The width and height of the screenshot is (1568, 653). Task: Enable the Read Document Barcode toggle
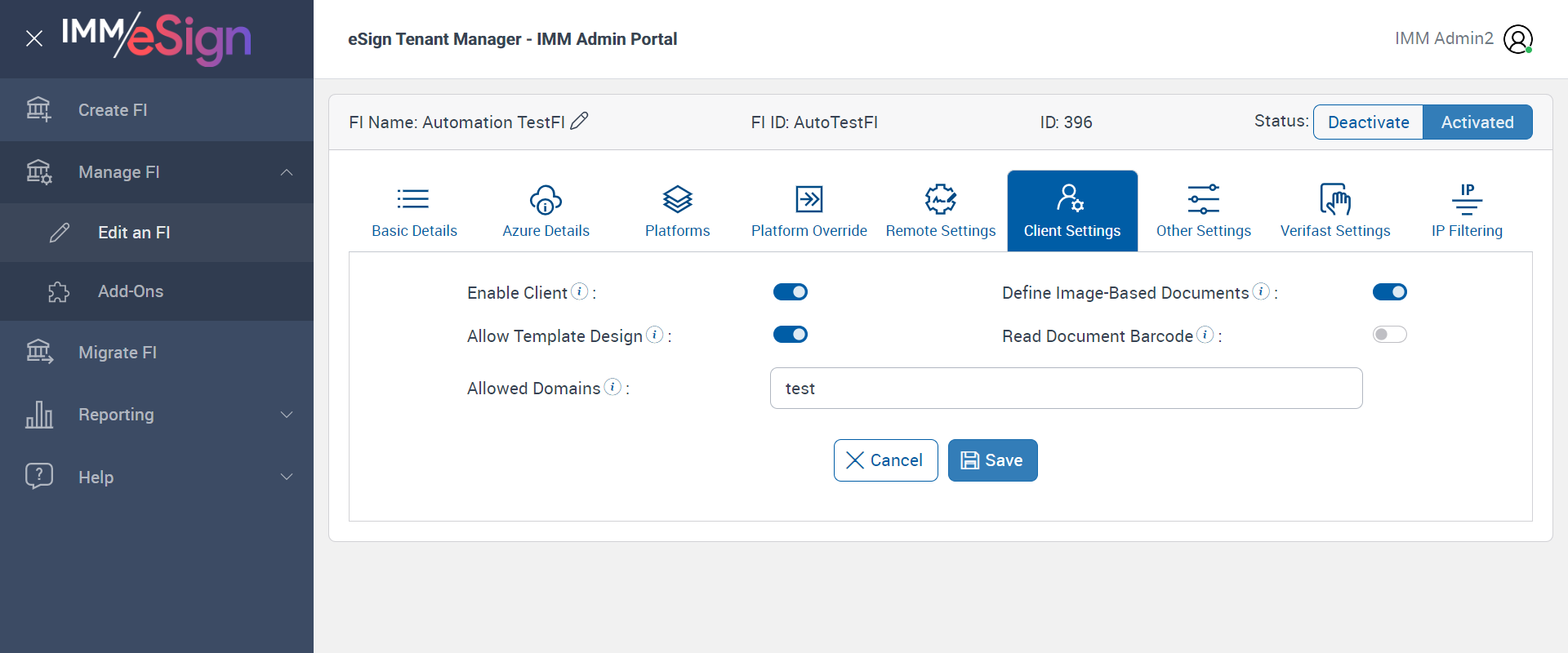point(1389,335)
